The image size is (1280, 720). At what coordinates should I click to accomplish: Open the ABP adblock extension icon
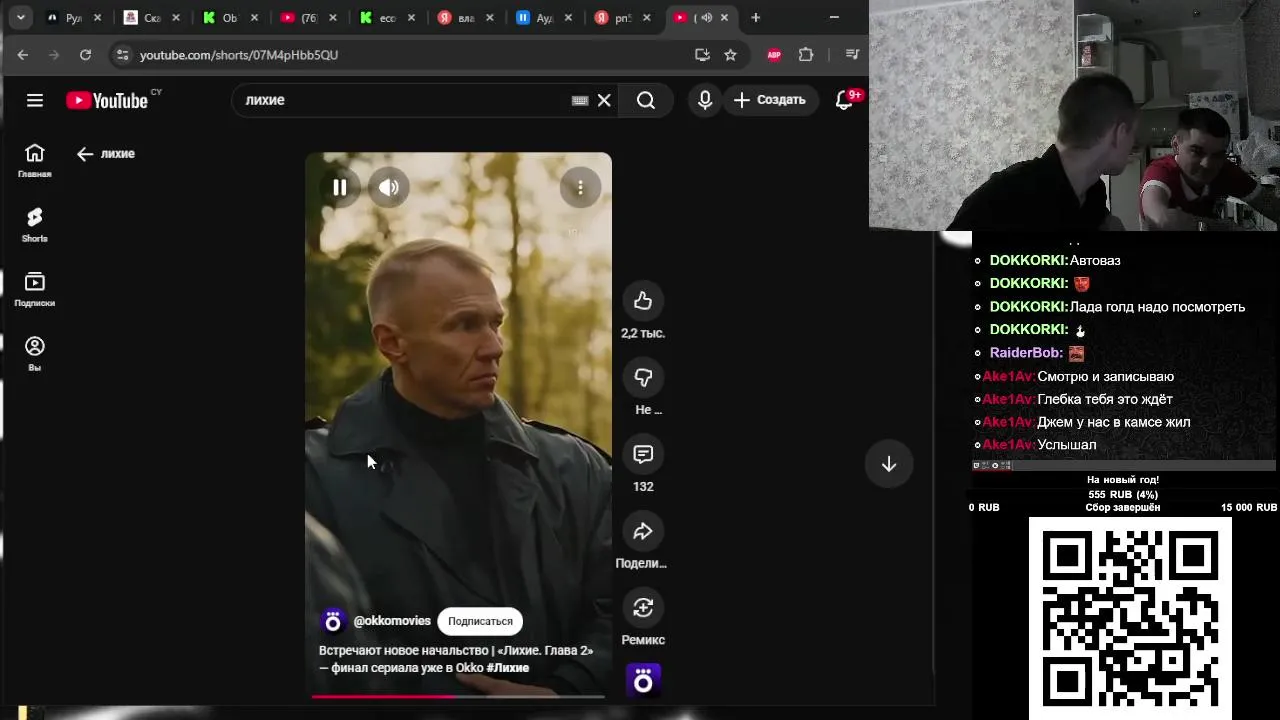[774, 55]
